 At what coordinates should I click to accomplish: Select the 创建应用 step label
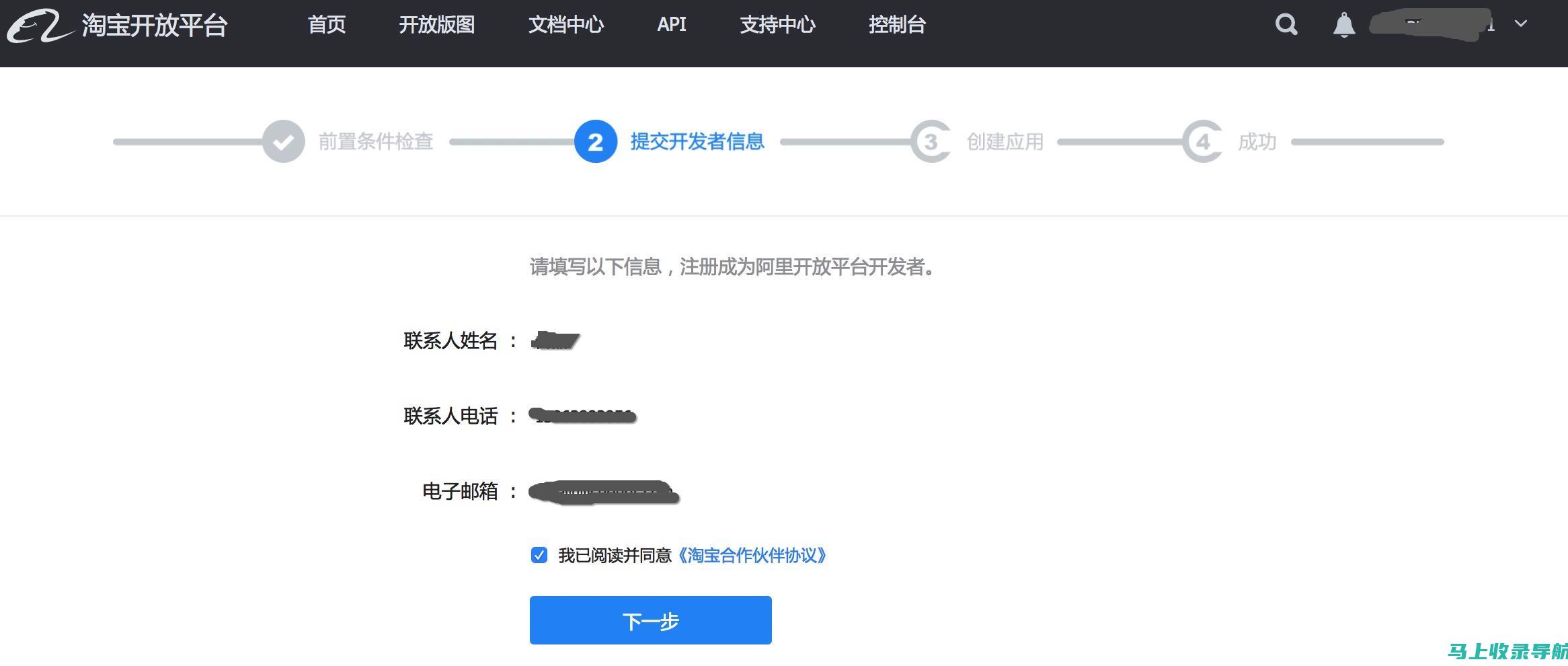(x=1005, y=141)
